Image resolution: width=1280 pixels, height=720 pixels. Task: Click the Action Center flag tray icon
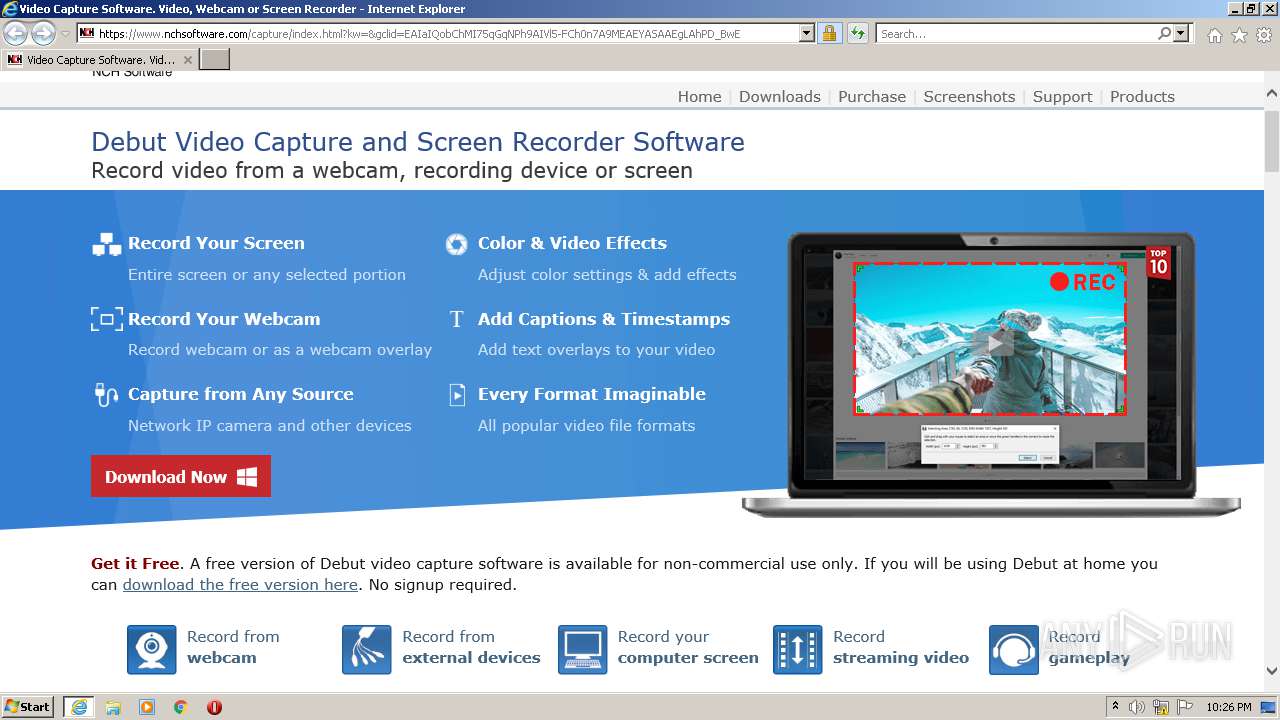point(1186,707)
